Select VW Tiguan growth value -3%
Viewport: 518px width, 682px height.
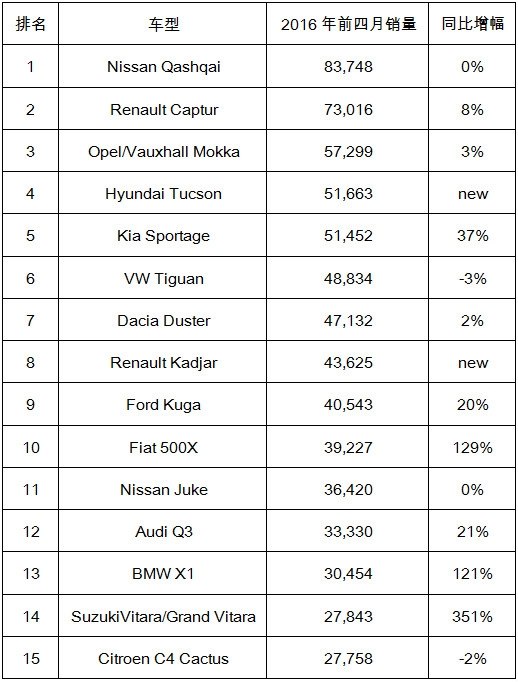tap(472, 278)
